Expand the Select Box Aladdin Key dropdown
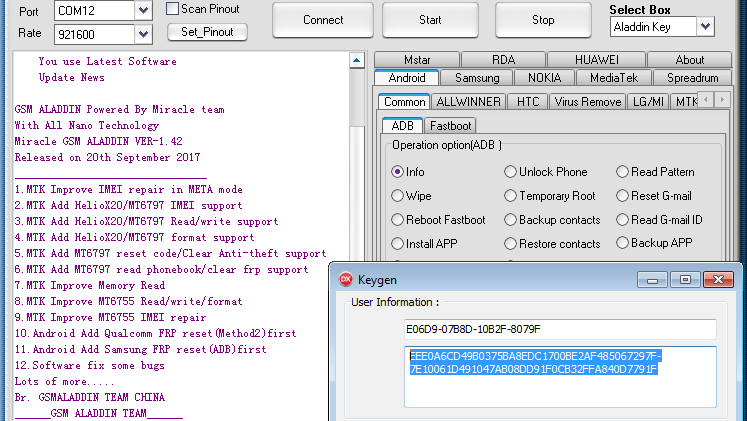Screen dimensions: 747x421 tap(706, 27)
